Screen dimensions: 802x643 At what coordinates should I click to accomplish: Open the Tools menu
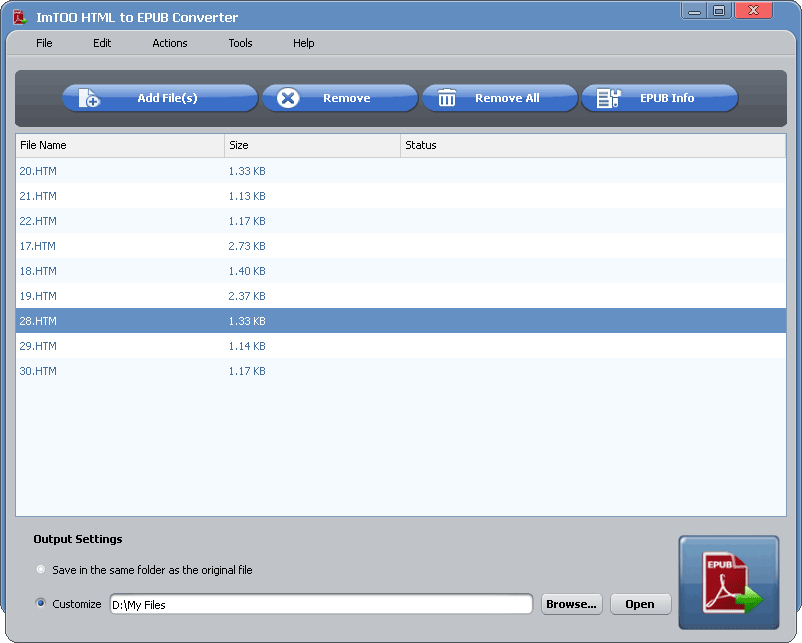[x=240, y=43]
